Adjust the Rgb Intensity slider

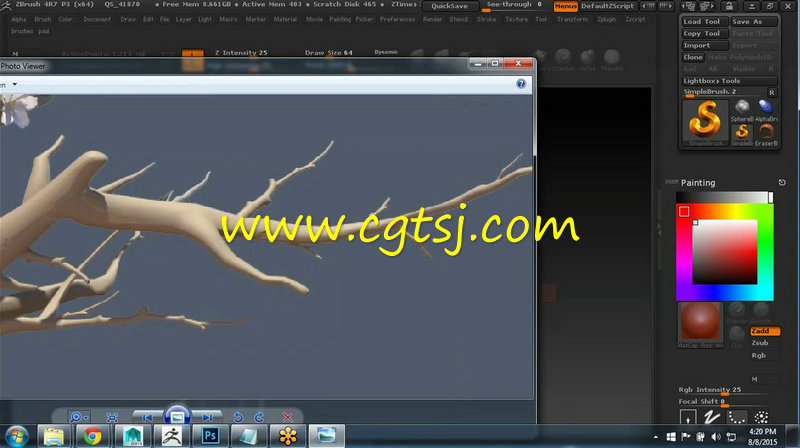(724, 390)
